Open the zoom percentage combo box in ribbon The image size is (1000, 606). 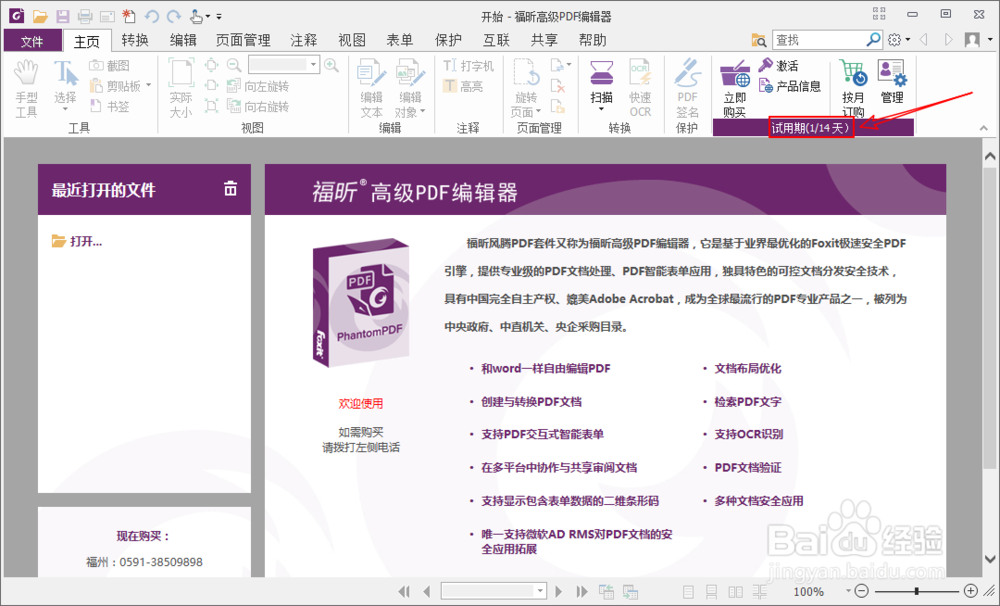284,64
